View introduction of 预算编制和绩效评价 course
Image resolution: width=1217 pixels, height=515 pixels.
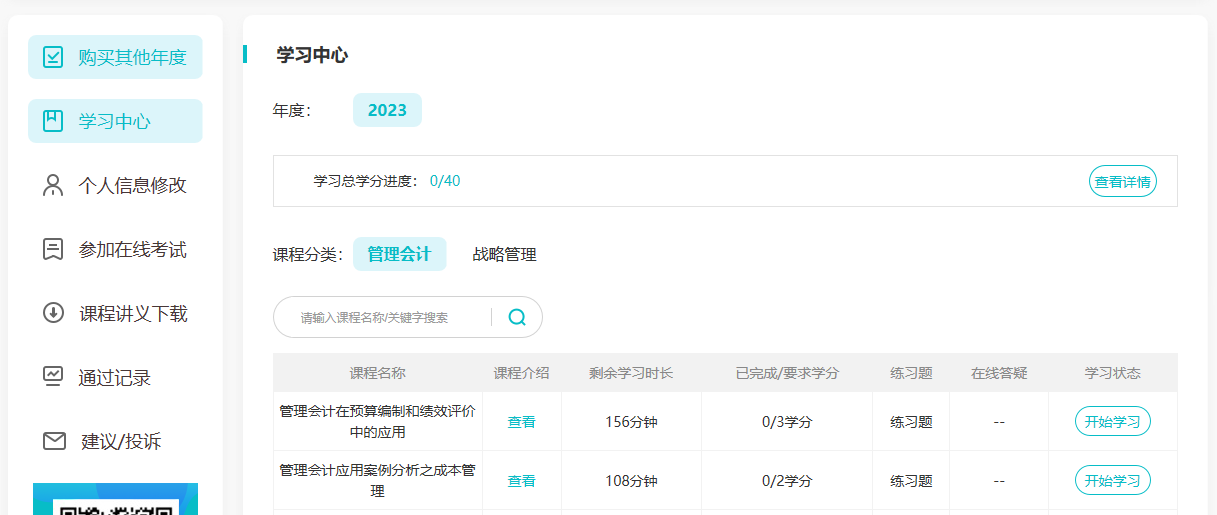521,422
